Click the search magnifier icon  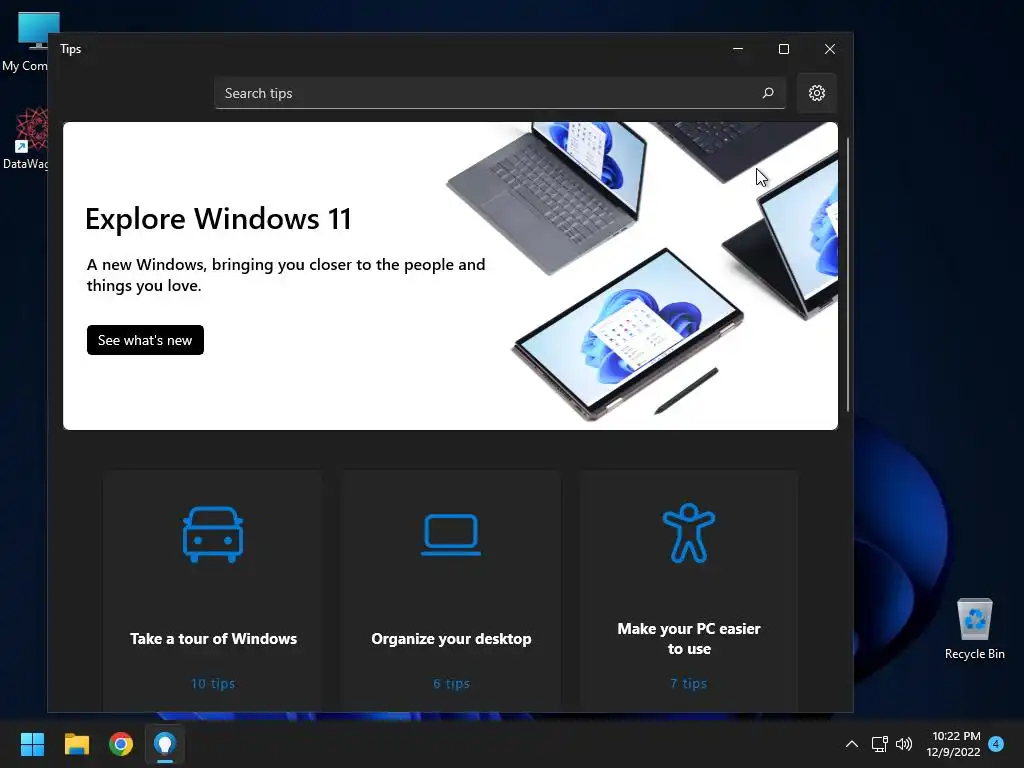click(768, 93)
